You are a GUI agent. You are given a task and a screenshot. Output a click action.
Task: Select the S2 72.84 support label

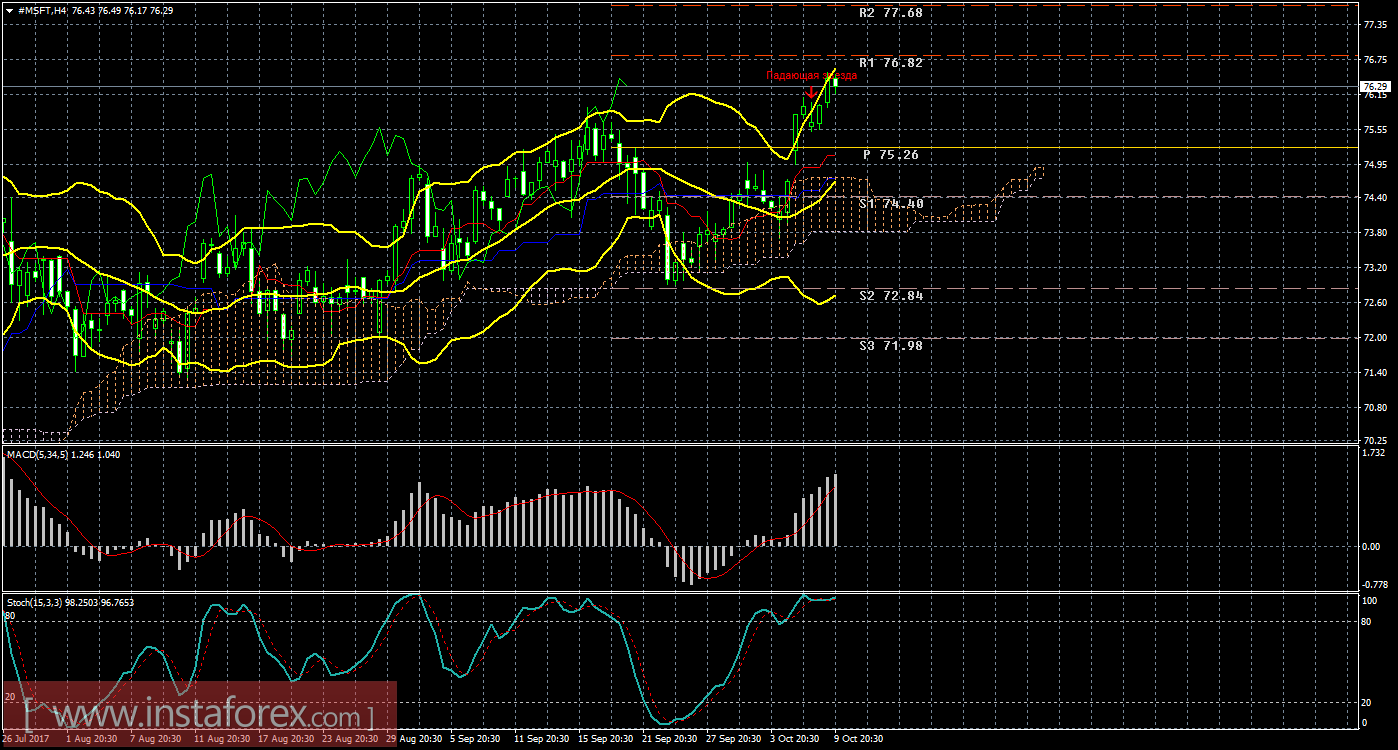pos(890,297)
